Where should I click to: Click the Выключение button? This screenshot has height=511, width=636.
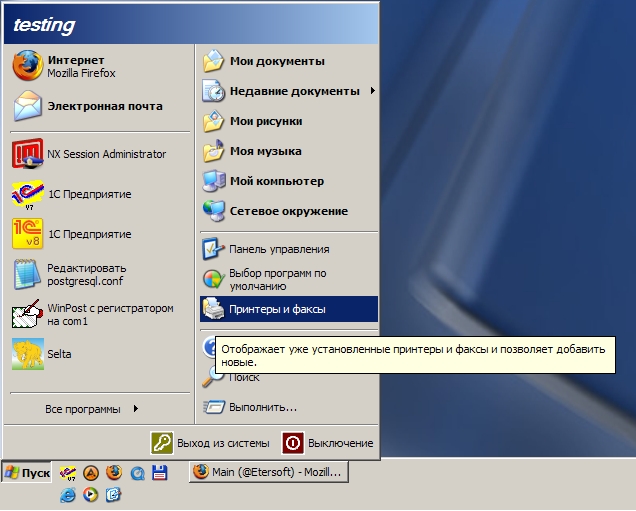tap(328, 443)
